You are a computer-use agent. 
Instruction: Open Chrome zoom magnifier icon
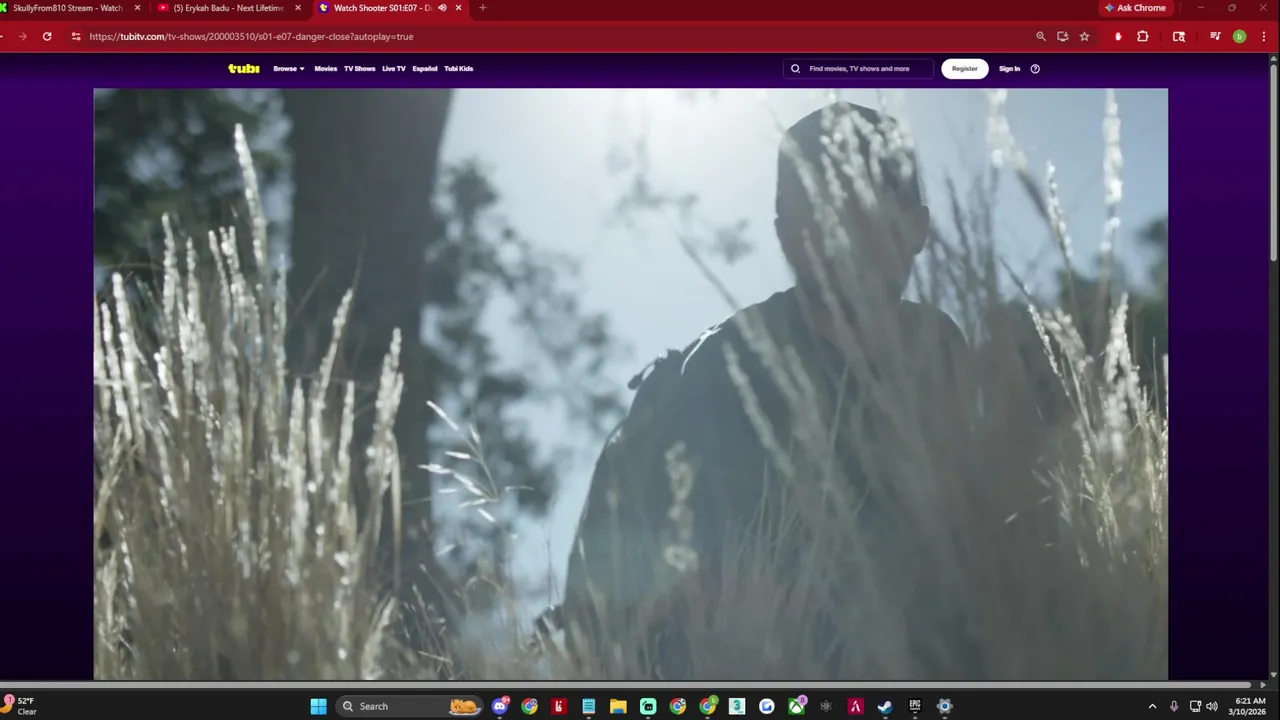tap(1041, 36)
